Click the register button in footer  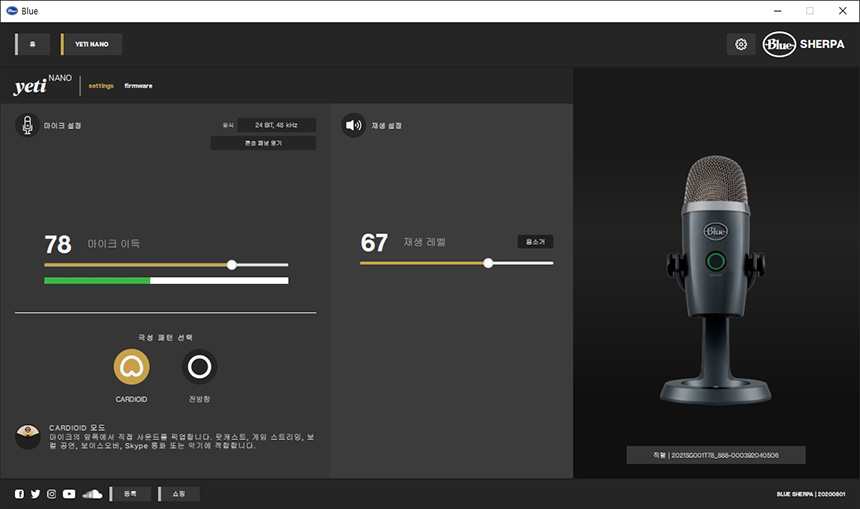point(130,494)
